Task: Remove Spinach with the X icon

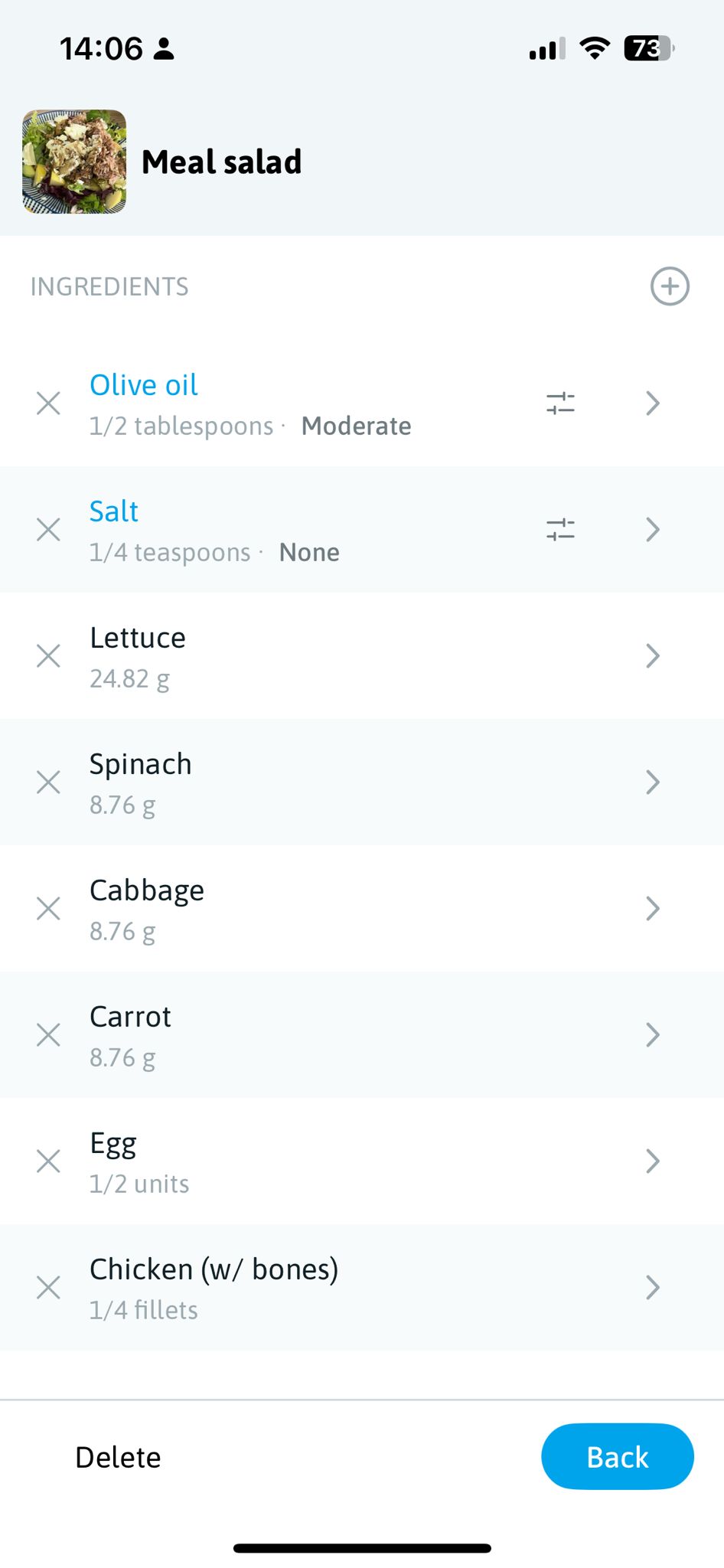Action: pos(48,782)
